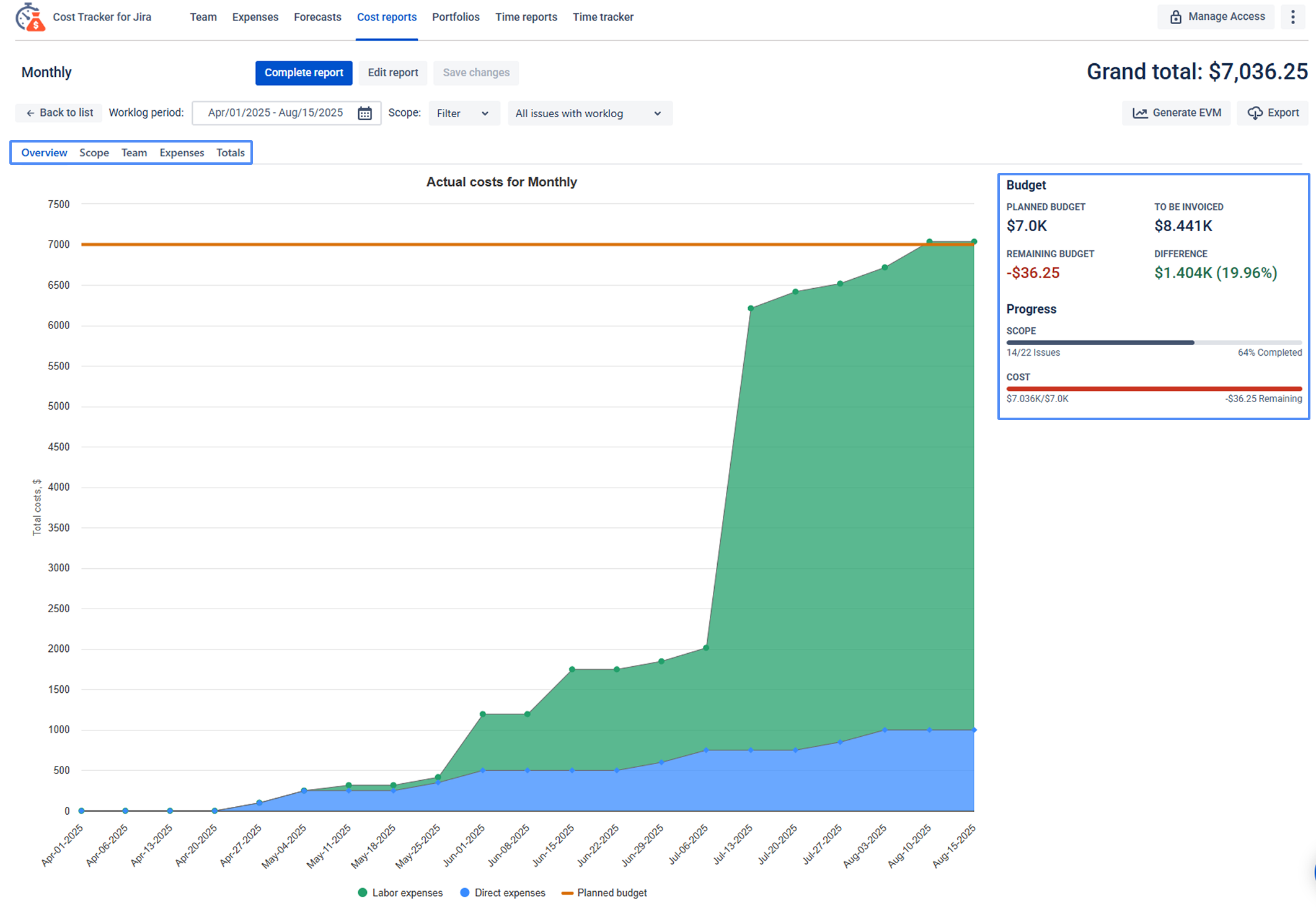Click the worklog period date range field
The width and height of the screenshot is (1316, 914).
(x=275, y=113)
